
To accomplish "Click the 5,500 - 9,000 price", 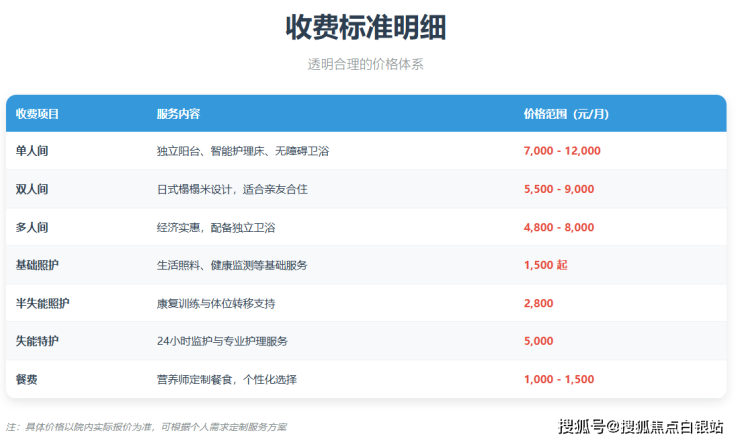I will point(558,189).
